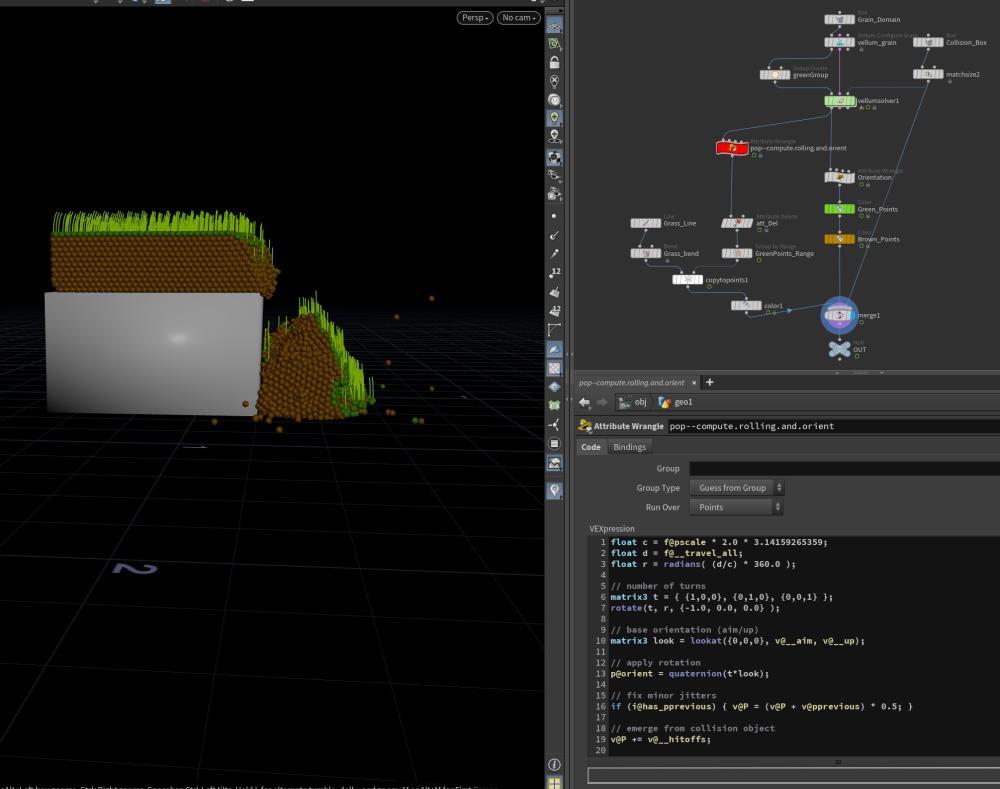Select the copytopoints1 node

pos(688,279)
